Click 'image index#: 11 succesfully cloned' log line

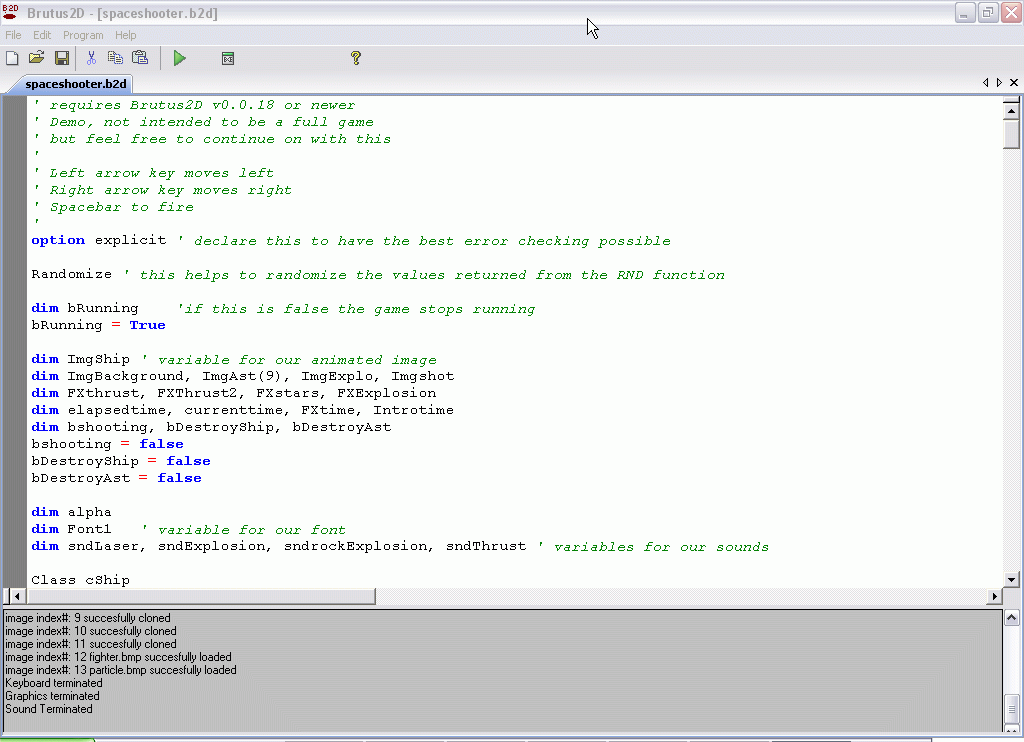91,643
